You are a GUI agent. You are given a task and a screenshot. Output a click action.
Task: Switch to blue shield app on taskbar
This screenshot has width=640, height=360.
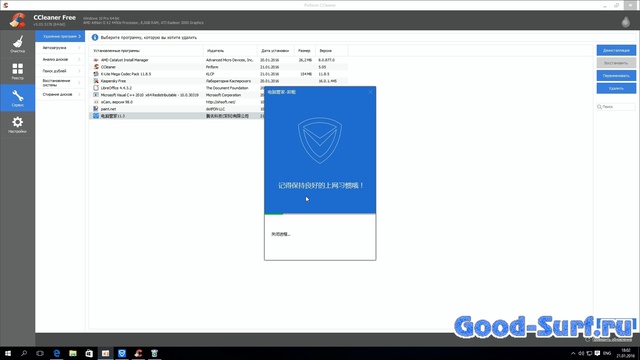(122, 353)
